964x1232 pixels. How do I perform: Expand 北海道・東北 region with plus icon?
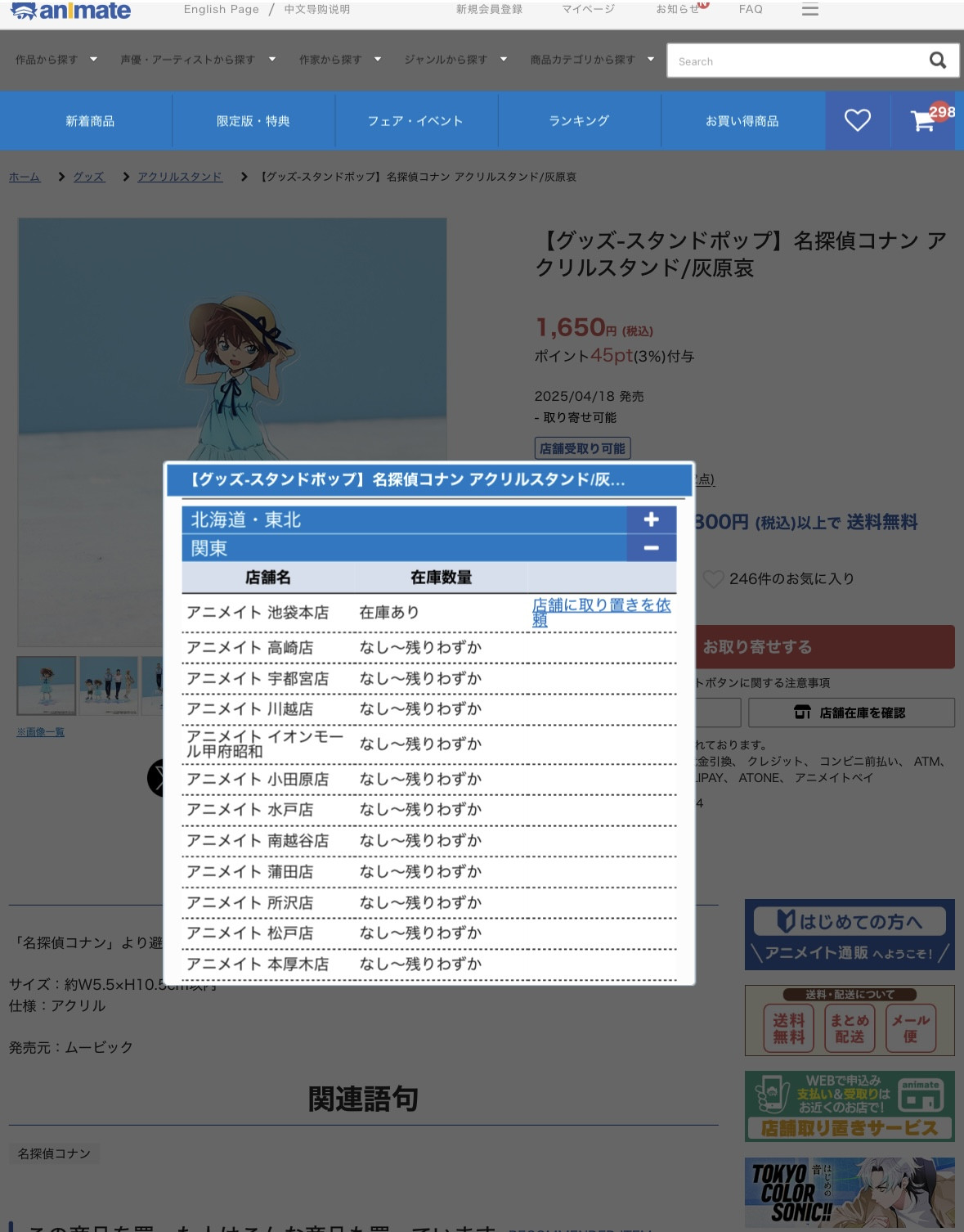652,519
